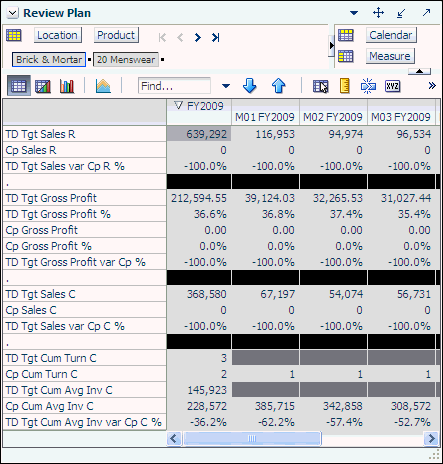This screenshot has width=443, height=464.
Task: Click the table-with-cursor toolbar icon
Action: point(321,86)
